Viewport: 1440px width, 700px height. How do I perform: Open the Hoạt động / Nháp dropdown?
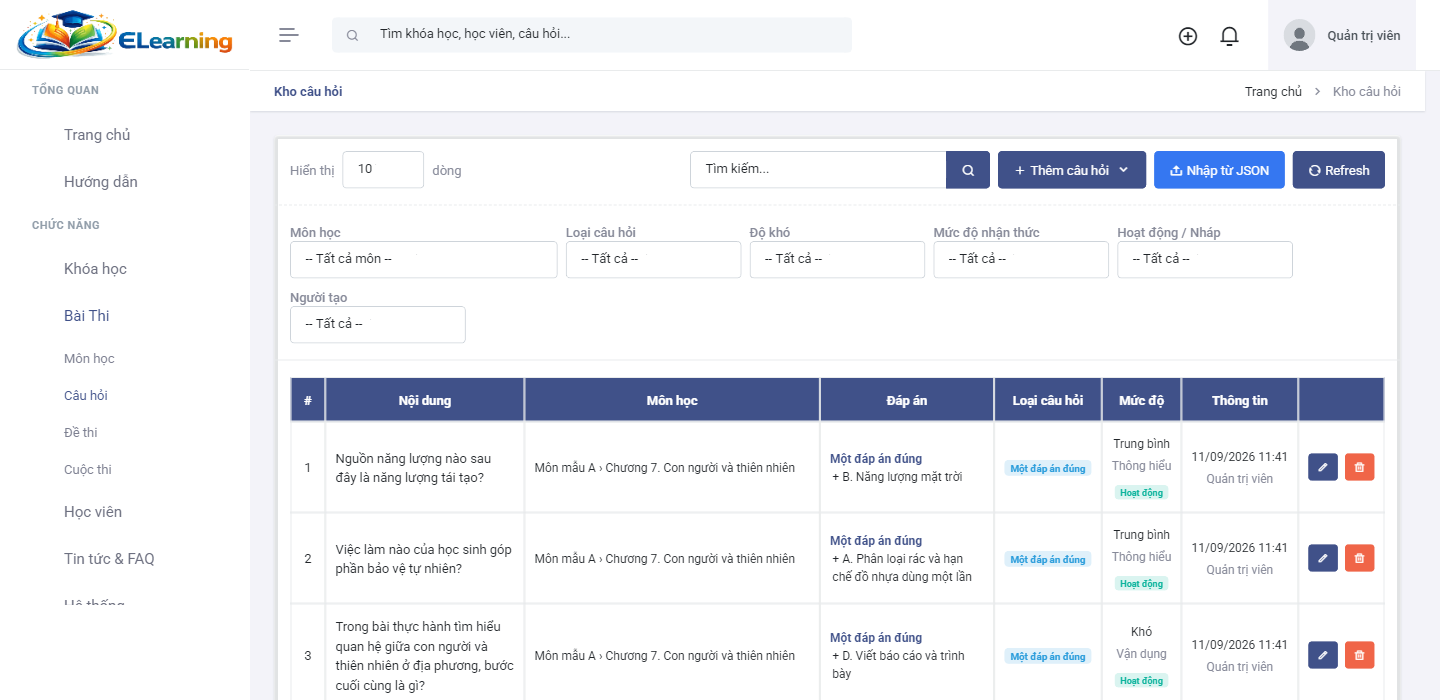pyautogui.click(x=1205, y=259)
